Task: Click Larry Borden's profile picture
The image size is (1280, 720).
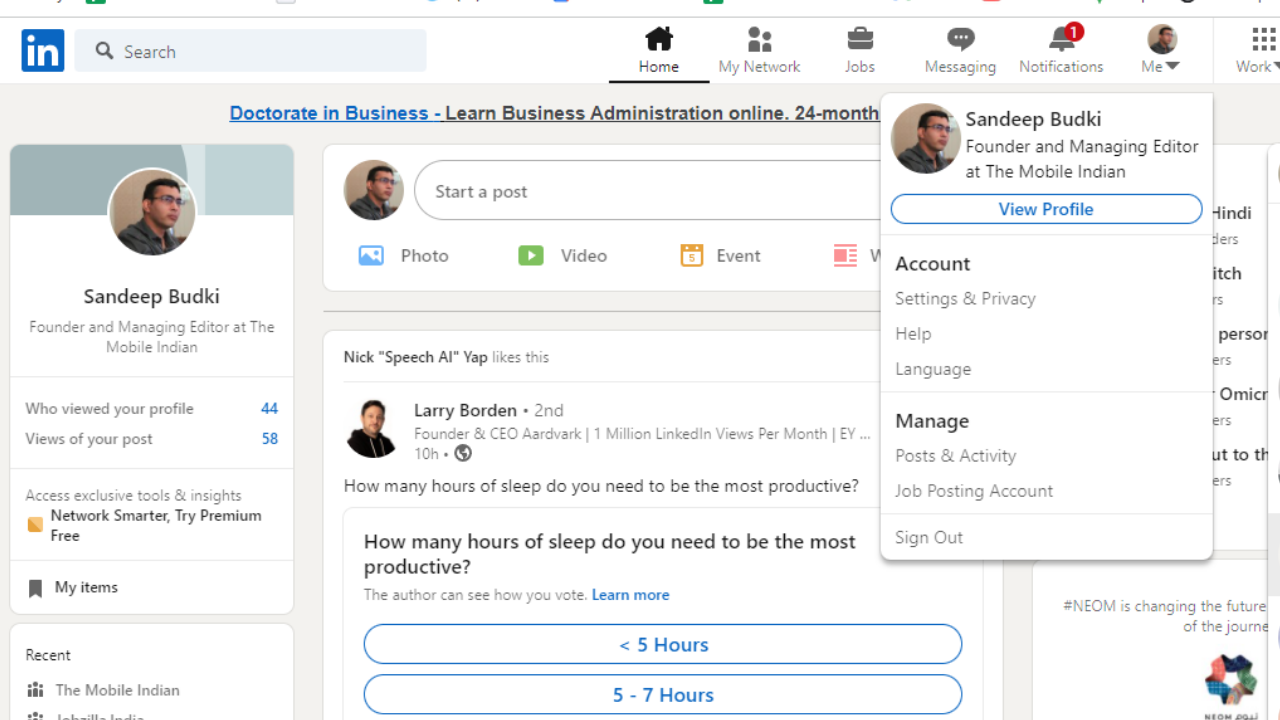Action: pos(373,429)
